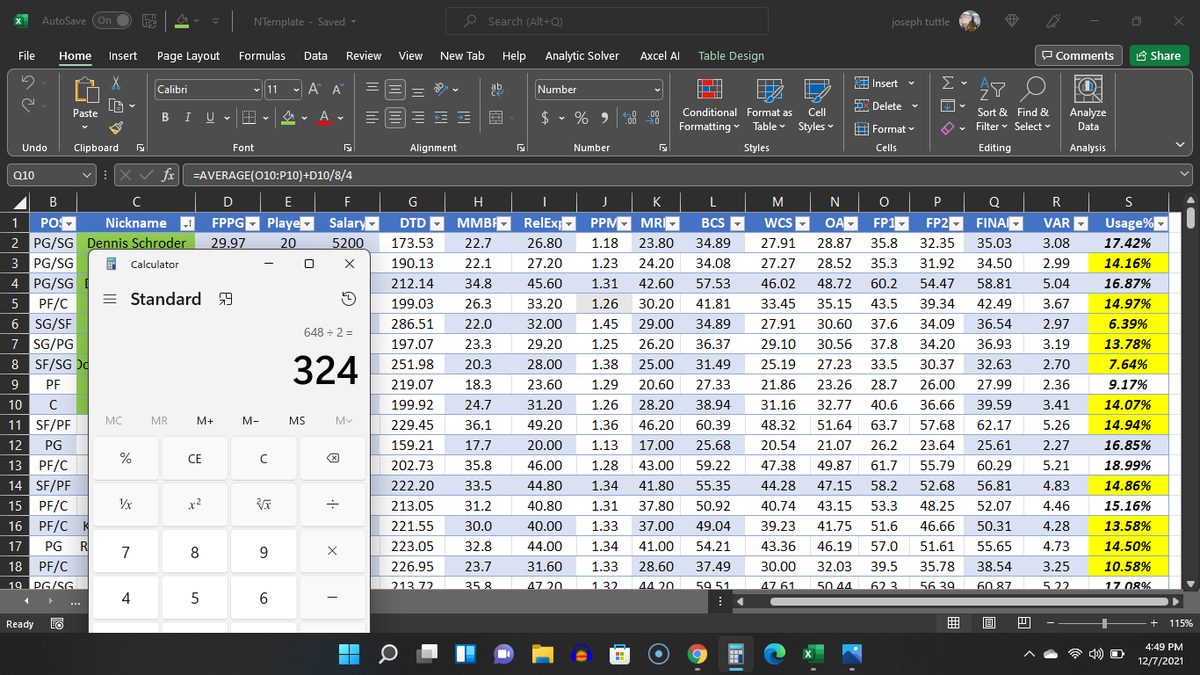Open the Nickname column filter dropdown
Screen dimensions: 1200x675
[x=189, y=222]
